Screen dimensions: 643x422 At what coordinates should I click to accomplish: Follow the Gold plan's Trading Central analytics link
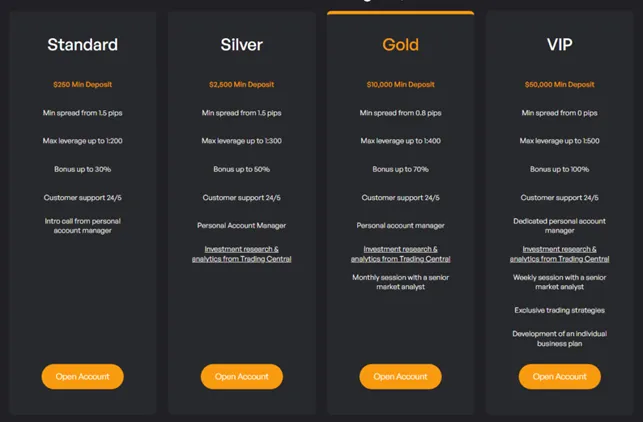click(x=400, y=254)
